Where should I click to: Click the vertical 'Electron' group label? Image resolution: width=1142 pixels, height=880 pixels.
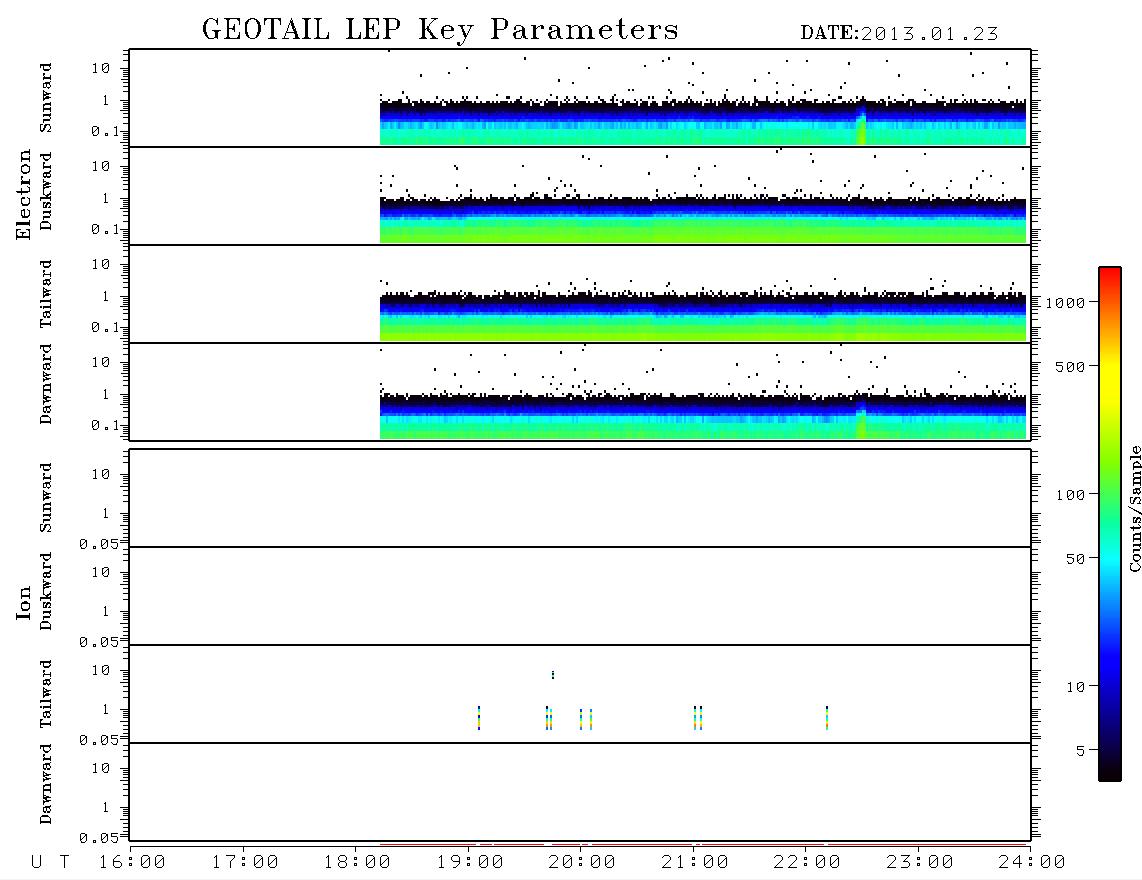(23, 195)
